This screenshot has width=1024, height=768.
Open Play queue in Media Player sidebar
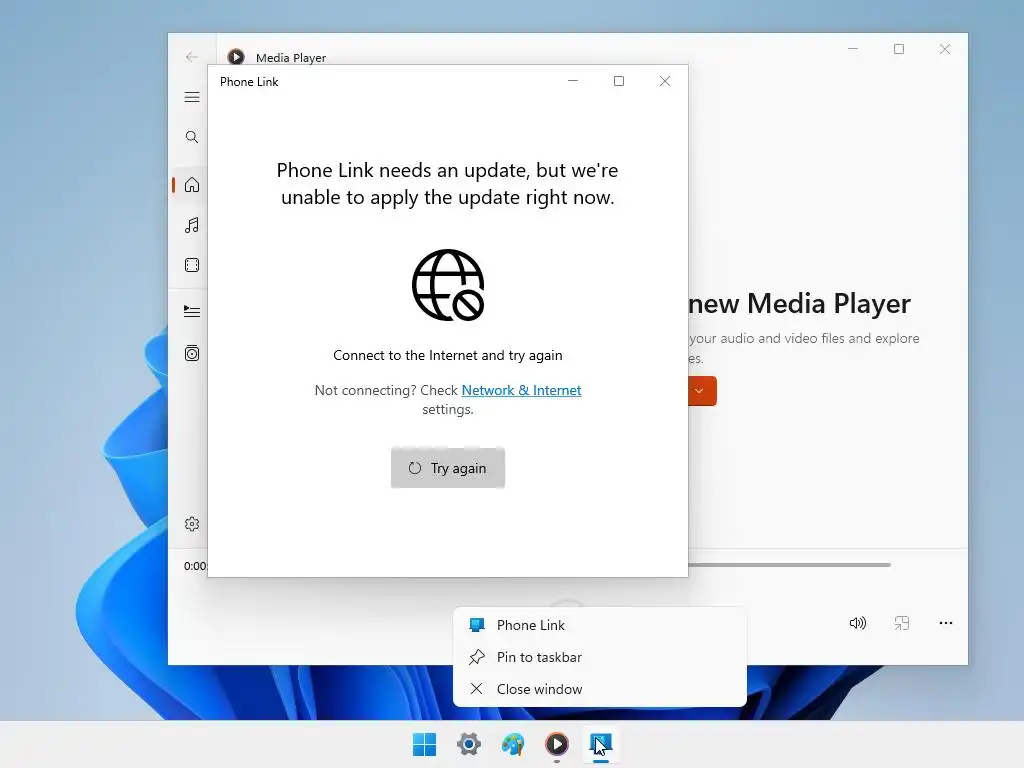(192, 312)
